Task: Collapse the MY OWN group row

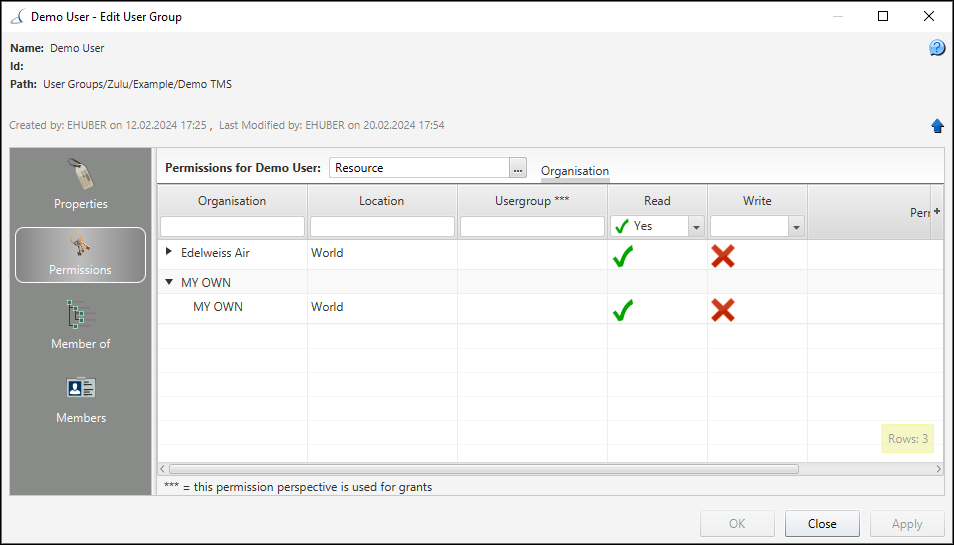Action: [169, 282]
